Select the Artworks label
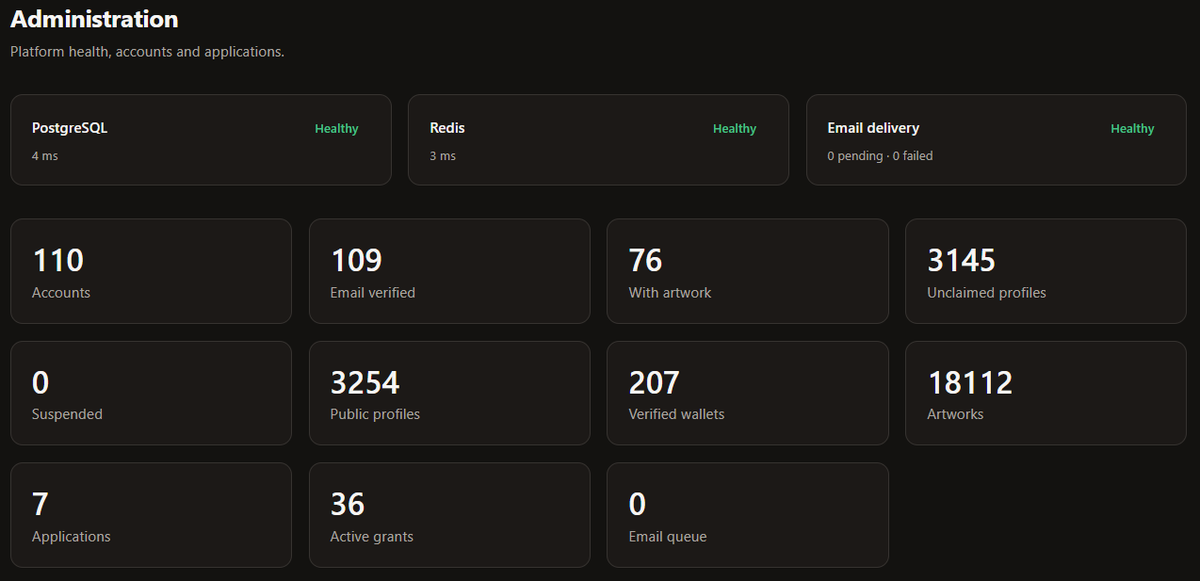 [955, 414]
